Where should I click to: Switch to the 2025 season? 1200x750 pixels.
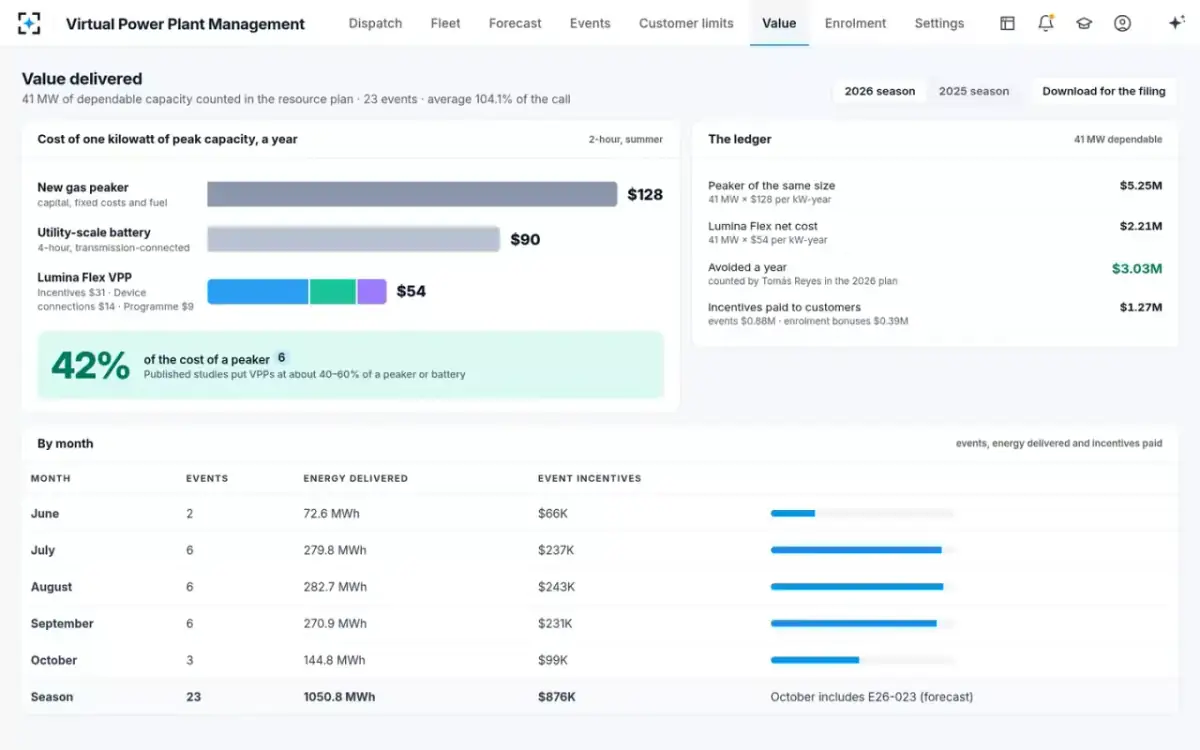974,91
